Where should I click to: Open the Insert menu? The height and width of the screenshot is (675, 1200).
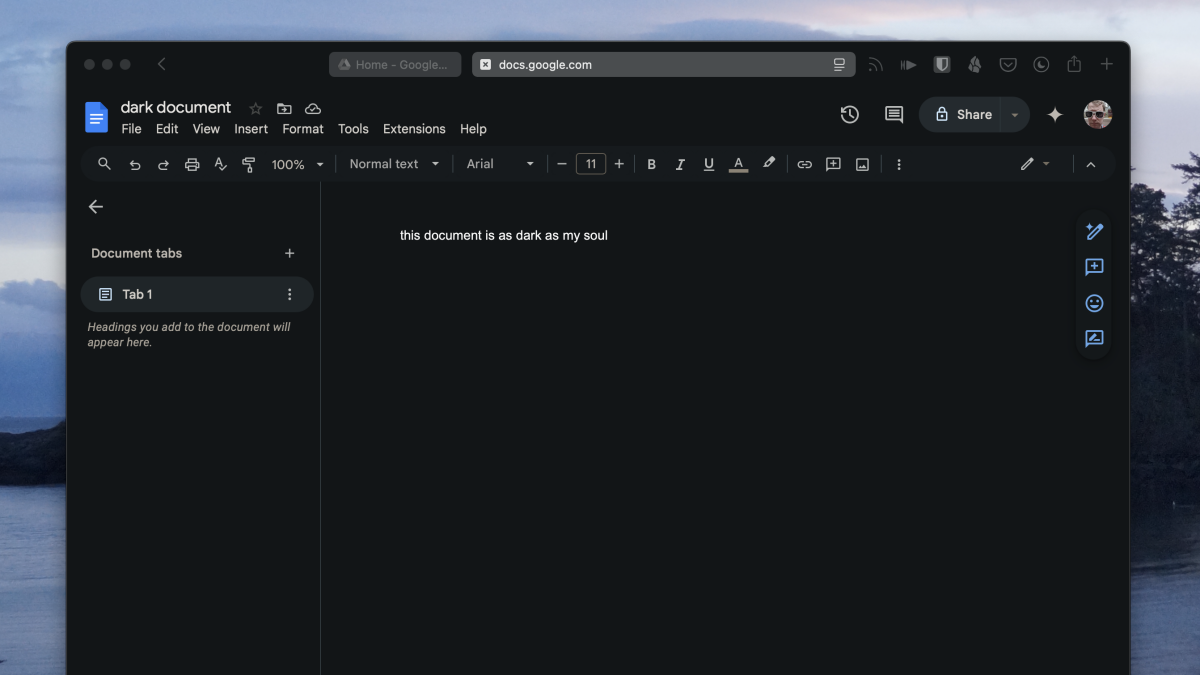[x=251, y=129]
